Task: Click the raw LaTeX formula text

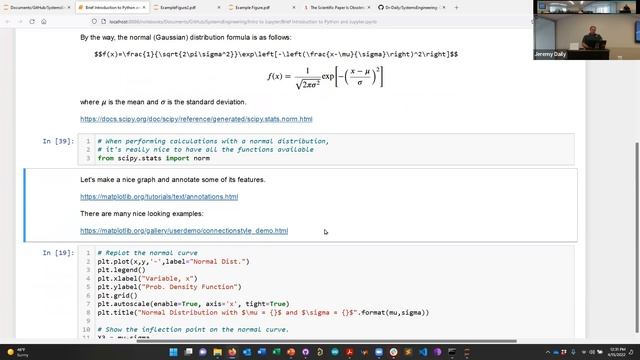Action: pos(276,54)
